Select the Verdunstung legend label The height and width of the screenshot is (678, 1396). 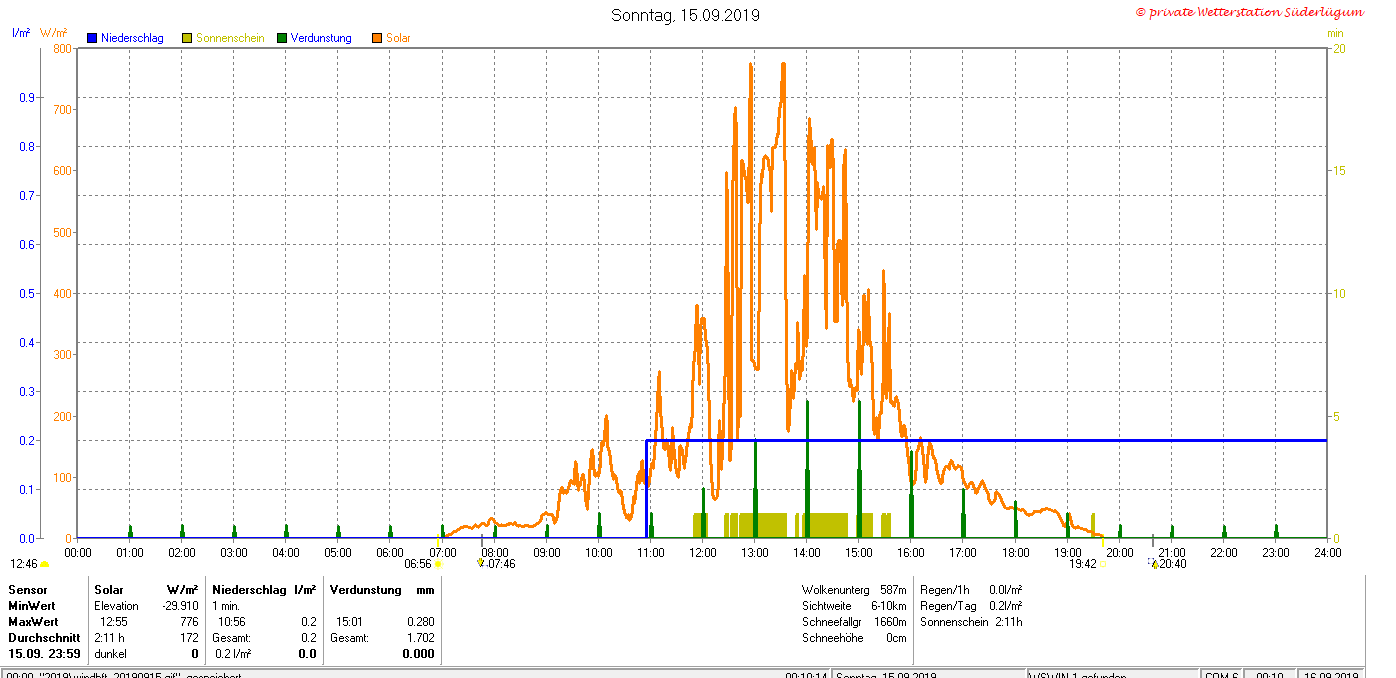point(321,38)
